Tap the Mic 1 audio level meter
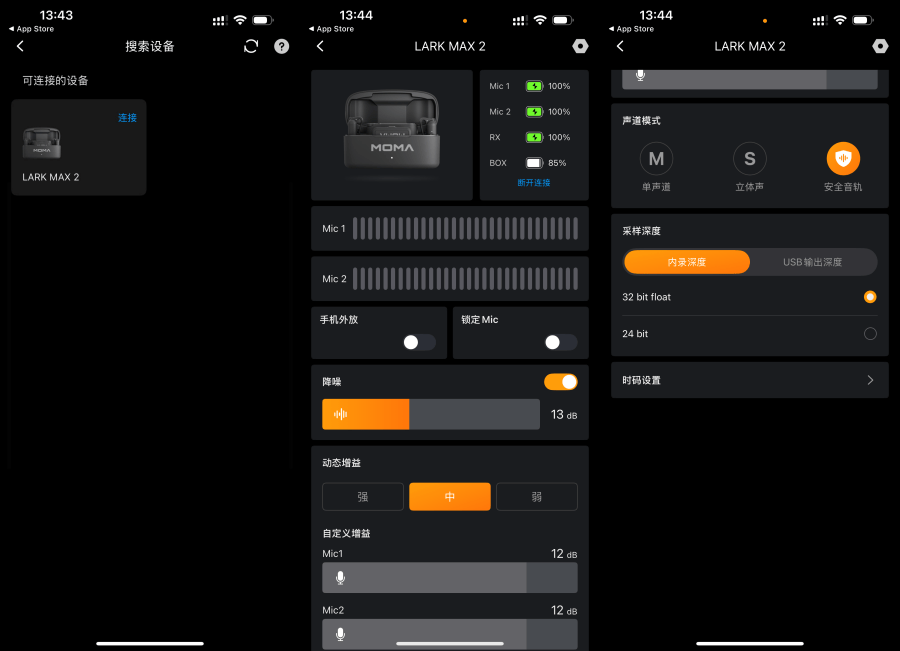 [465, 228]
